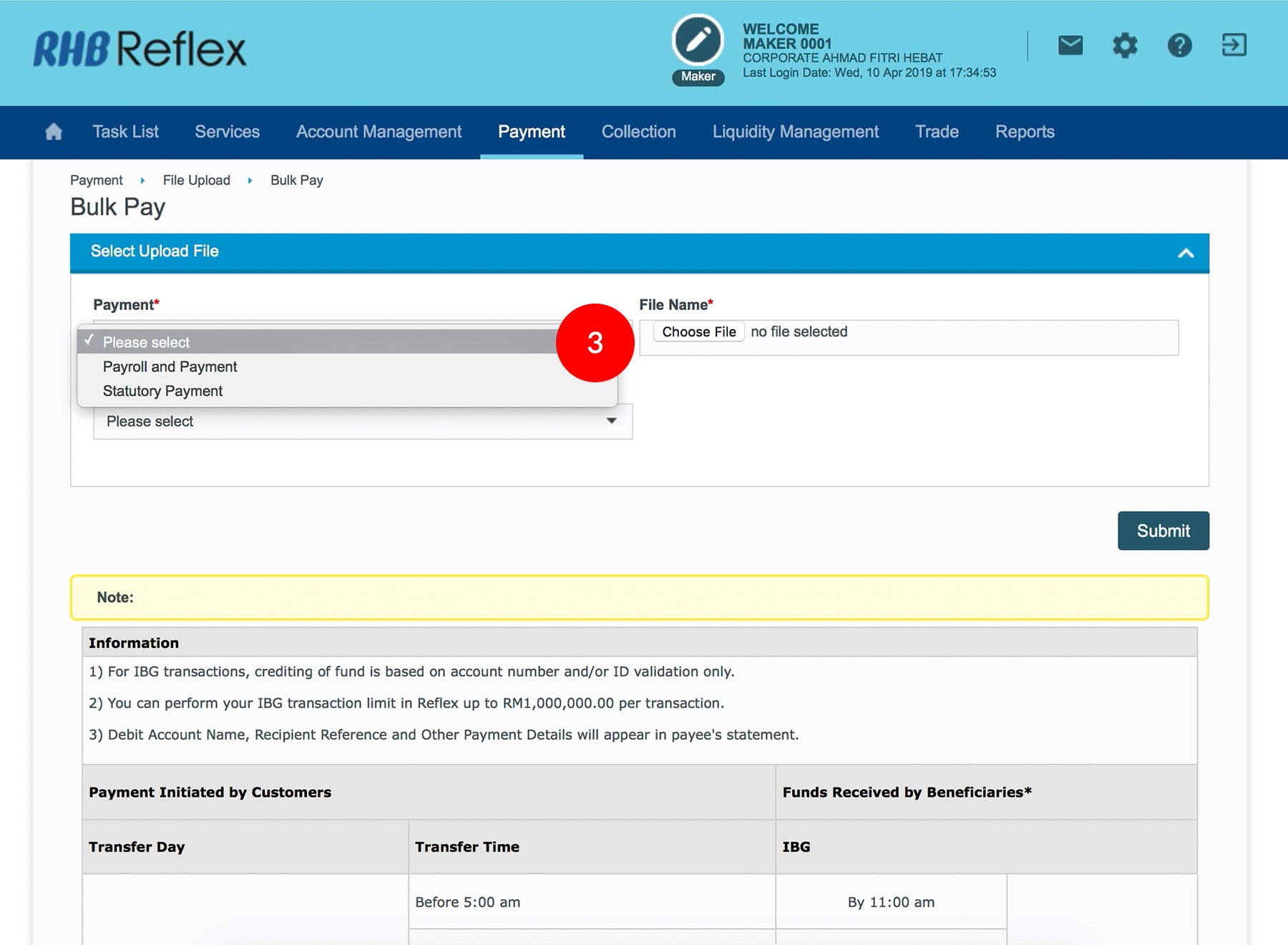The image size is (1288, 945).
Task: Open the Liquidity Management menu
Action: tap(795, 132)
